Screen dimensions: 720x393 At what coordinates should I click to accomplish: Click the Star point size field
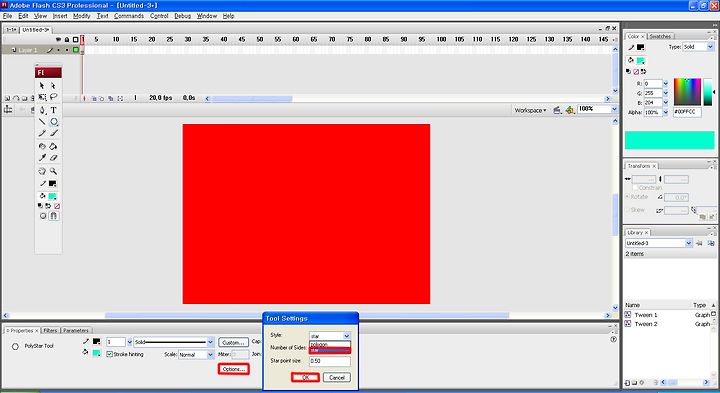[330, 361]
